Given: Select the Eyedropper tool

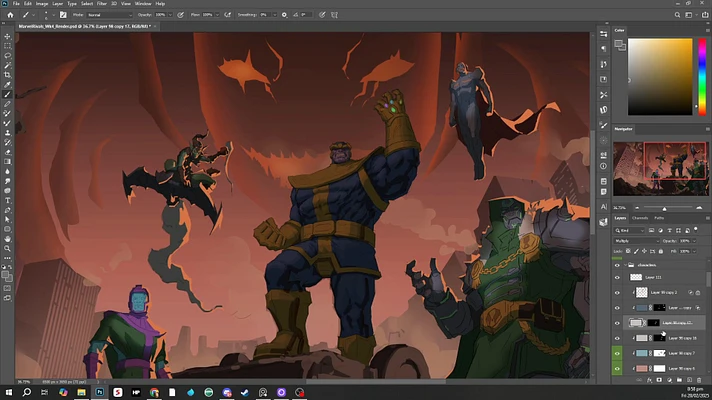Looking at the screenshot, I should 7,84.
